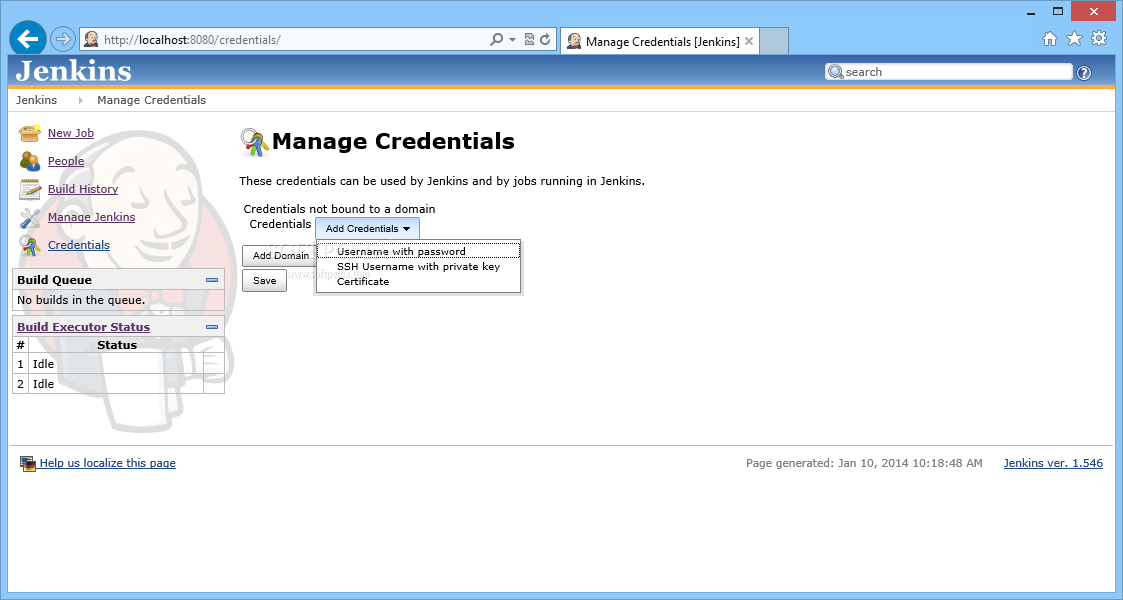
Task: Open the favorites star icon
Action: [x=1074, y=39]
